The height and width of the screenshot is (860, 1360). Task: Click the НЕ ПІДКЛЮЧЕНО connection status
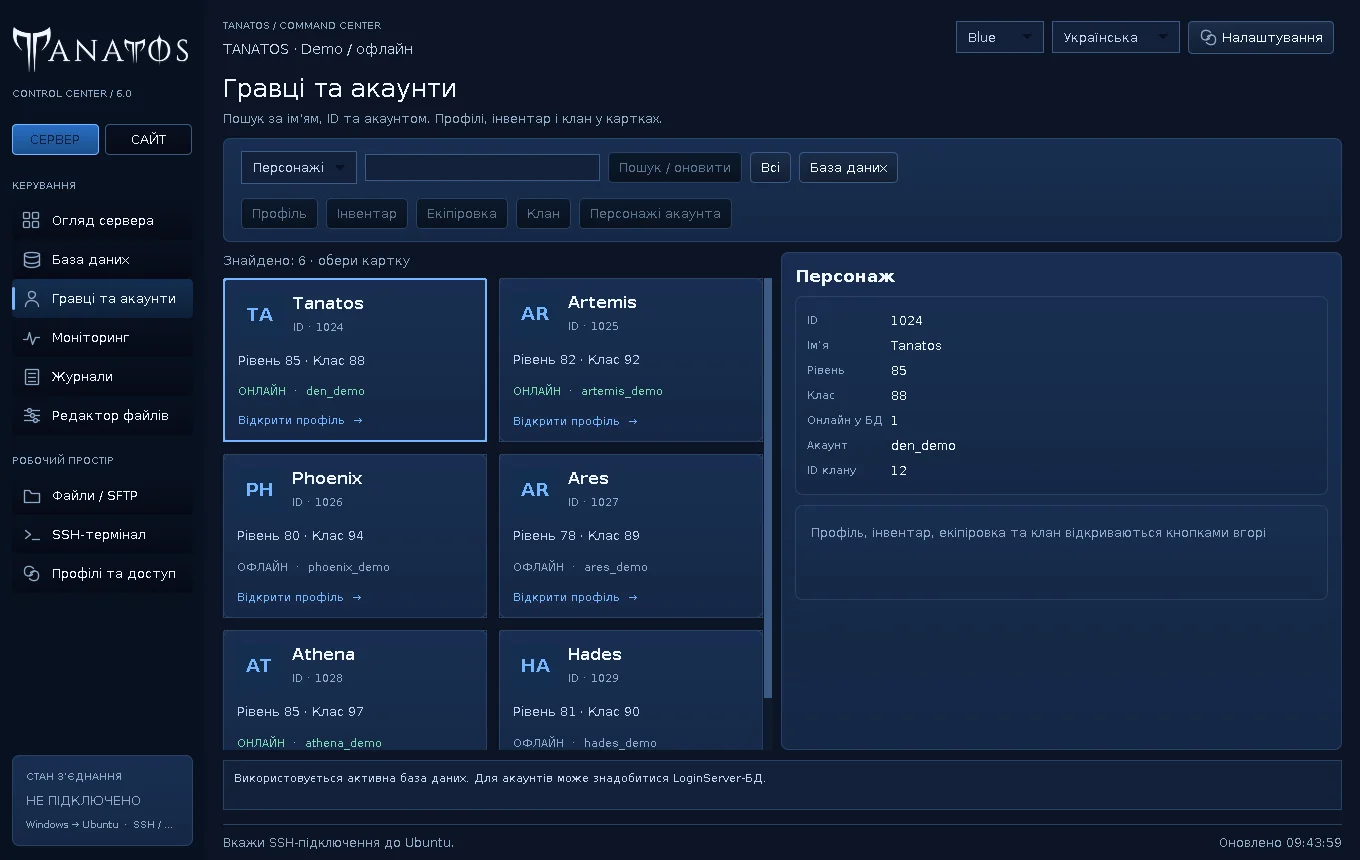click(x=83, y=800)
